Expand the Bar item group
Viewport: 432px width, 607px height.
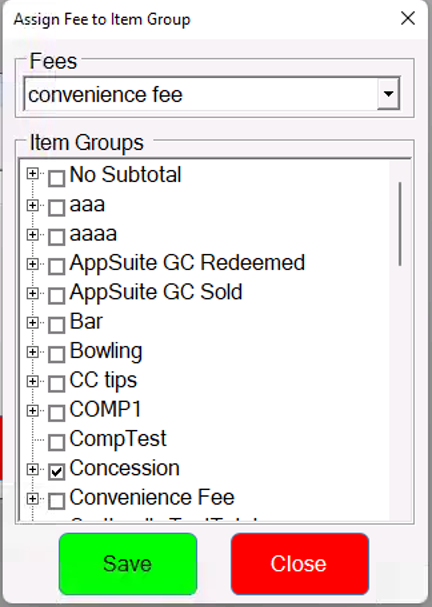click(33, 322)
